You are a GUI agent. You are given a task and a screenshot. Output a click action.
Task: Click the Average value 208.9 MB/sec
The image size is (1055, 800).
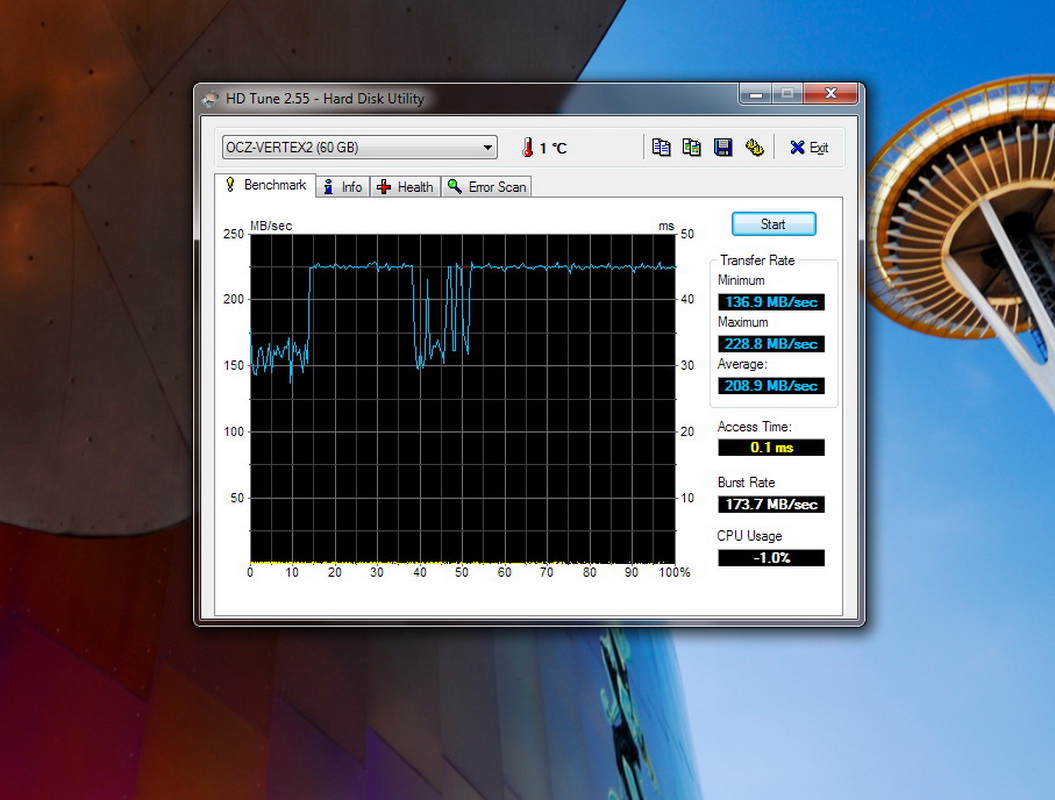click(771, 386)
